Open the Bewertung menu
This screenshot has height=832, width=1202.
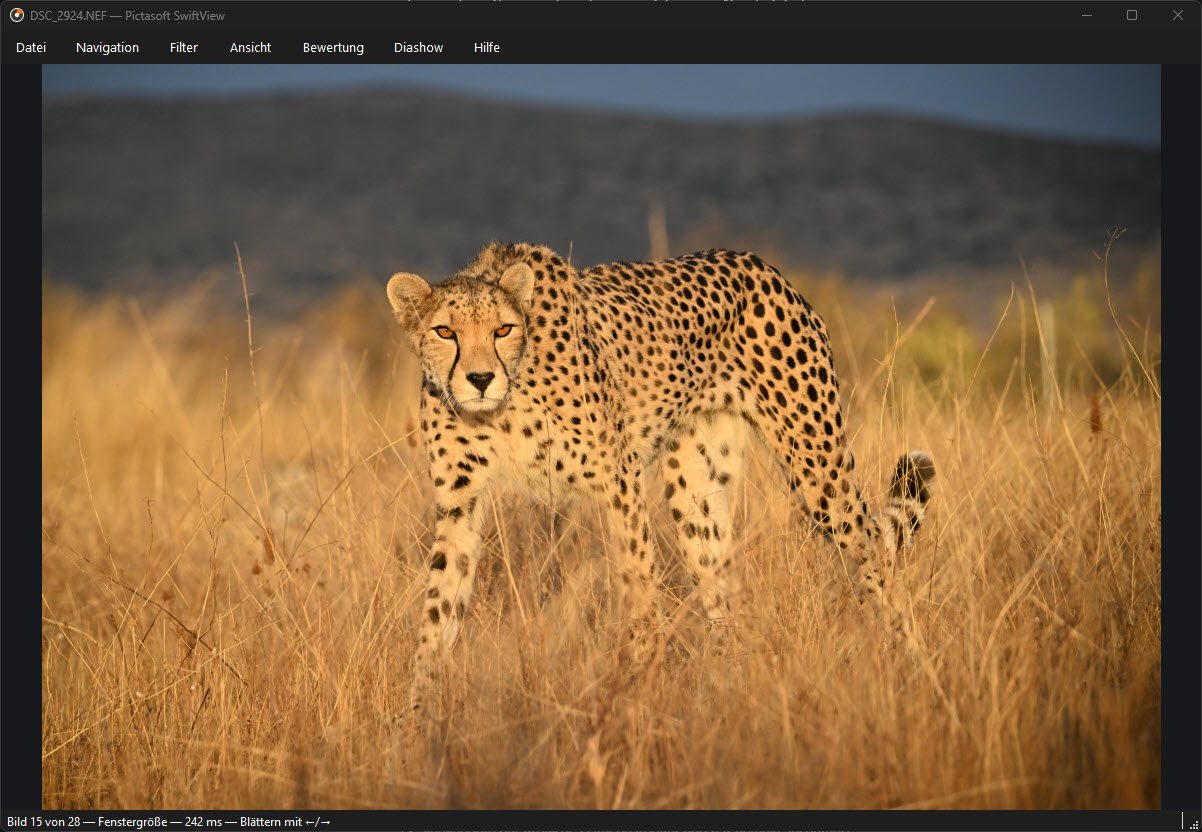pos(333,47)
